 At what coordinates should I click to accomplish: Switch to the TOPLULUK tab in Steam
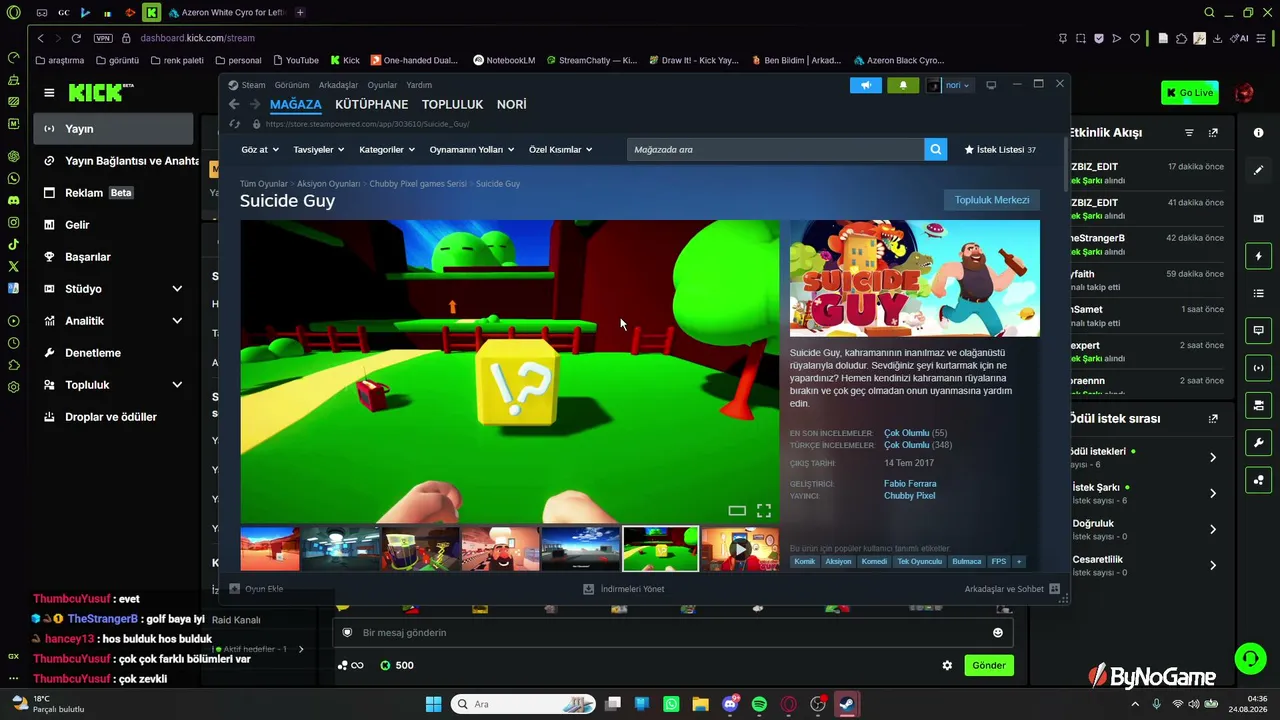pos(452,104)
